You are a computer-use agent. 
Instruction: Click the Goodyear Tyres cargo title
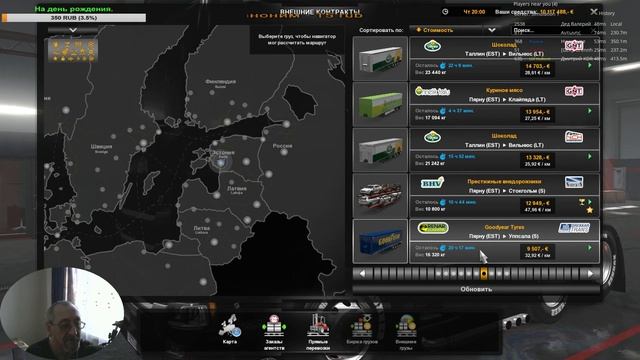pyautogui.click(x=504, y=227)
